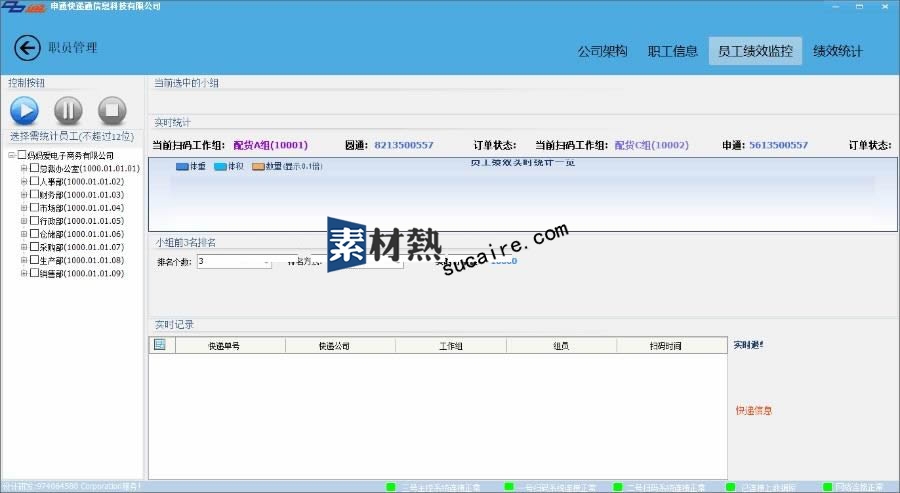Switch to the 公司架构 tab

(x=602, y=51)
